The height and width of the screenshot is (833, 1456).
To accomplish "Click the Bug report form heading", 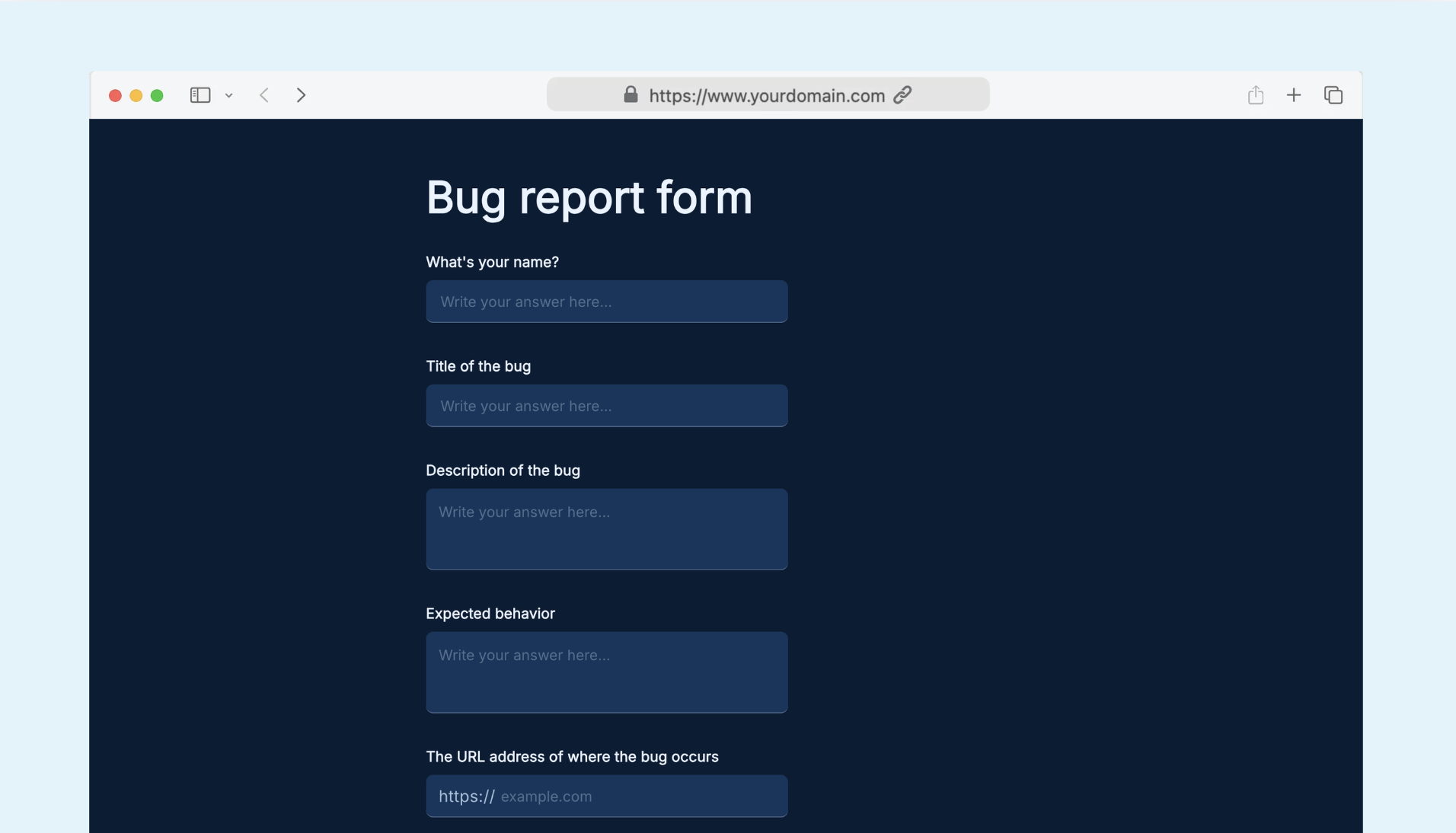I will click(589, 198).
